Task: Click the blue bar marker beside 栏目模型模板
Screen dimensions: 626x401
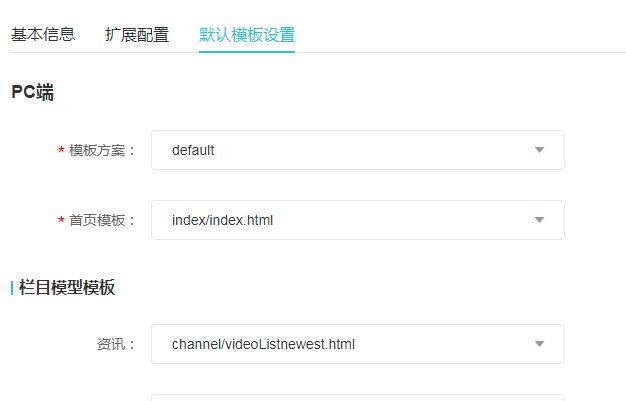Action: point(12,288)
